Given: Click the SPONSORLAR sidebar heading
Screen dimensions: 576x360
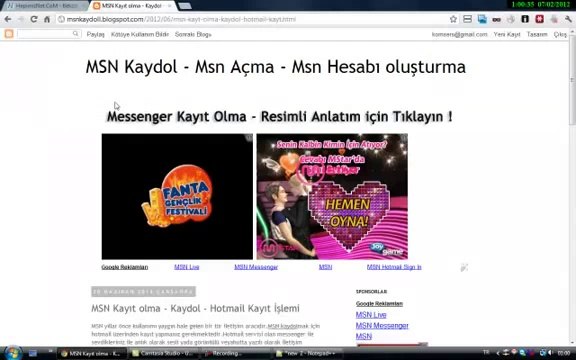Looking at the screenshot, I should point(371,292).
